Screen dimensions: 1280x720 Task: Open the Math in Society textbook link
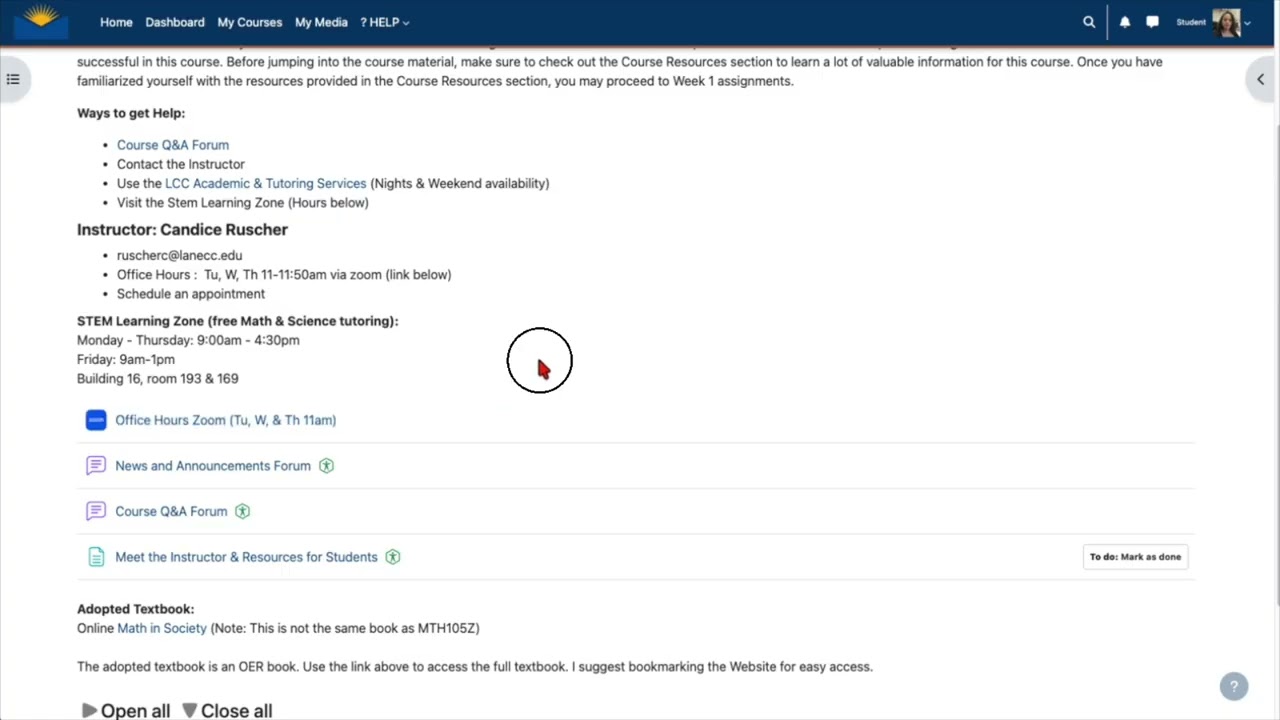point(162,628)
